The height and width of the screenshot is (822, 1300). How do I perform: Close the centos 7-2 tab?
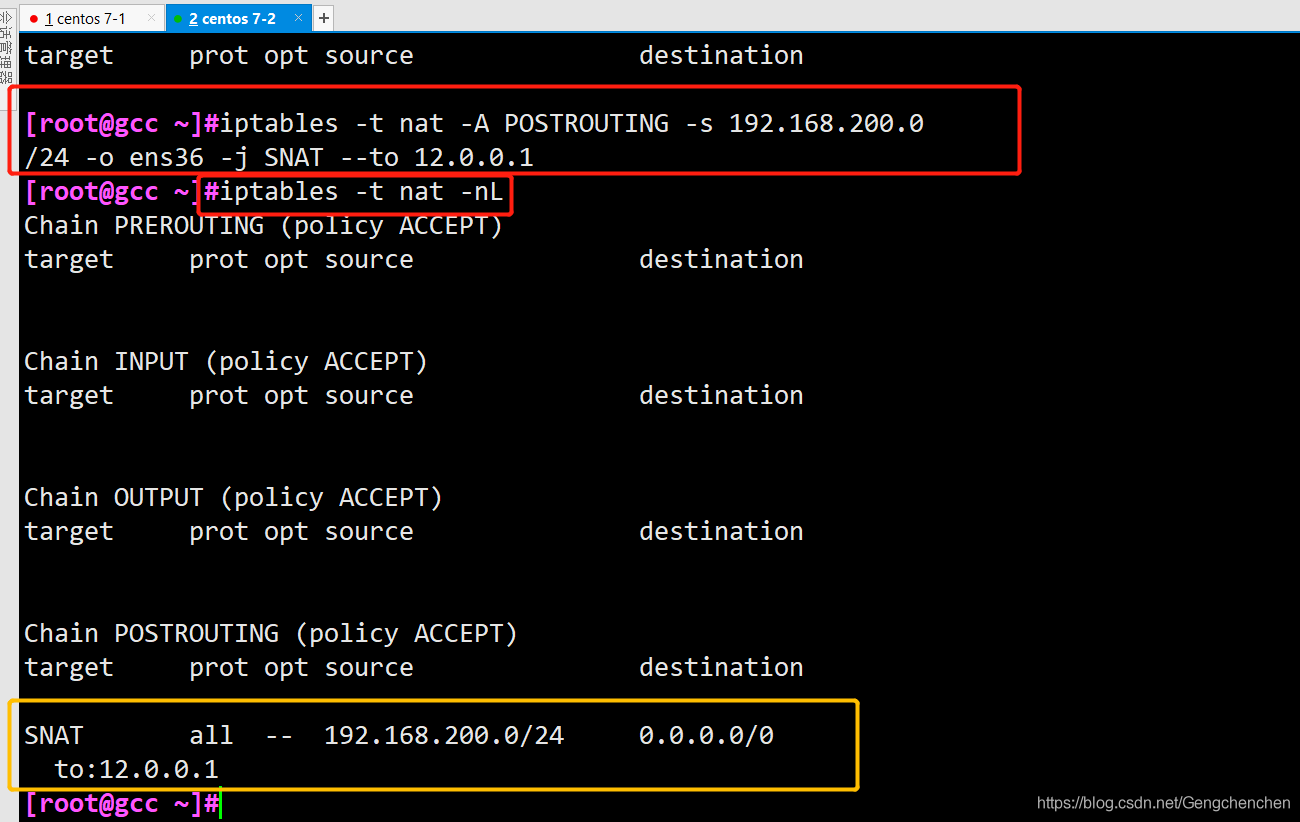298,18
